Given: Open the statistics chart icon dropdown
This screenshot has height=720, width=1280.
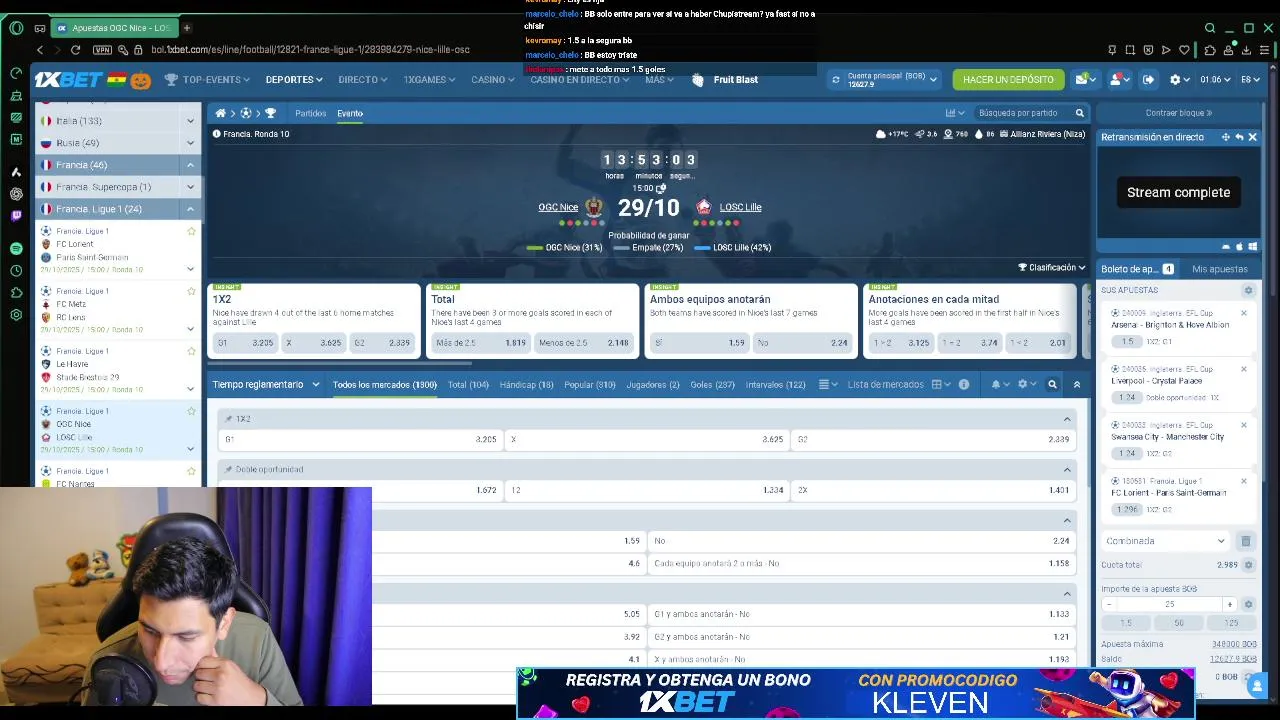Looking at the screenshot, I should (955, 113).
